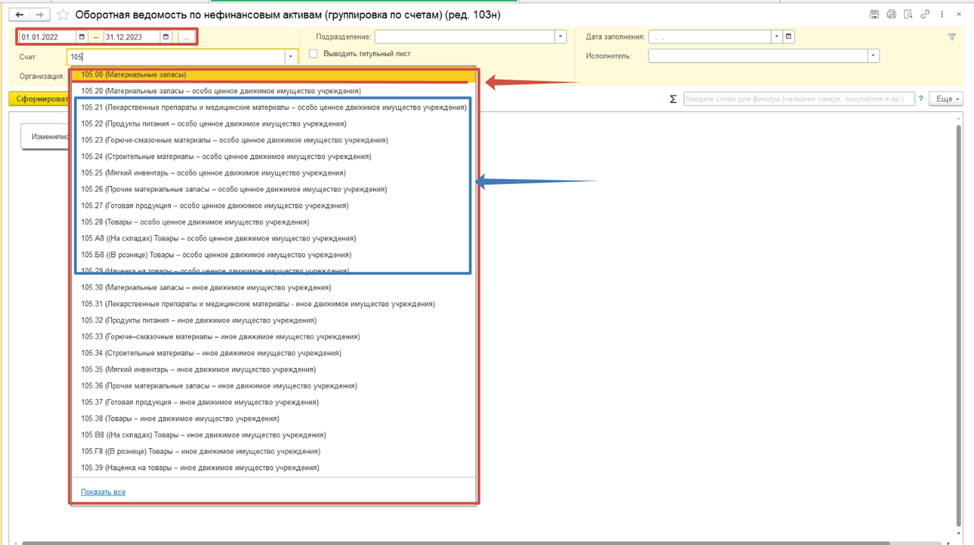Select 105.28 Товары особо ценное
The height and width of the screenshot is (545, 974).
273,222
